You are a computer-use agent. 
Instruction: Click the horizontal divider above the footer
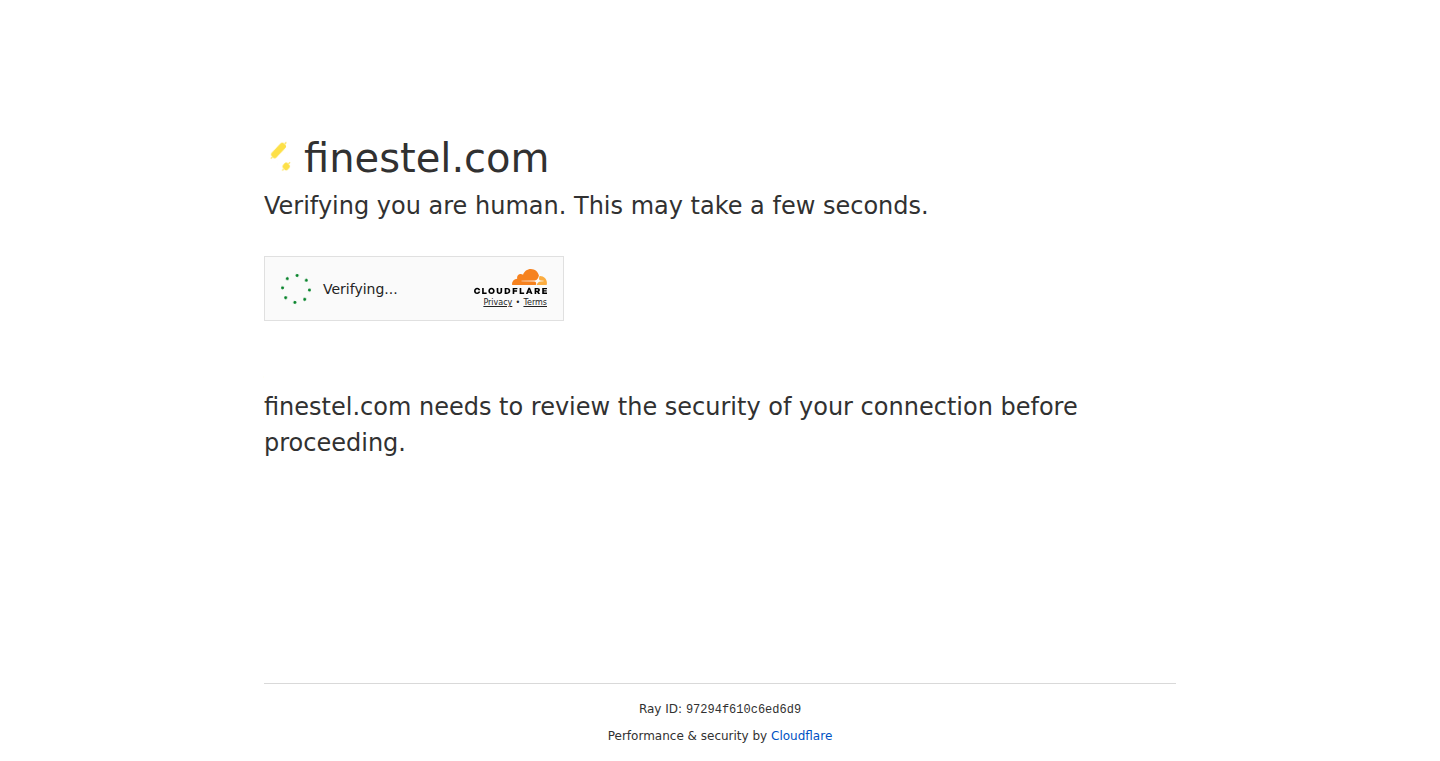(720, 684)
